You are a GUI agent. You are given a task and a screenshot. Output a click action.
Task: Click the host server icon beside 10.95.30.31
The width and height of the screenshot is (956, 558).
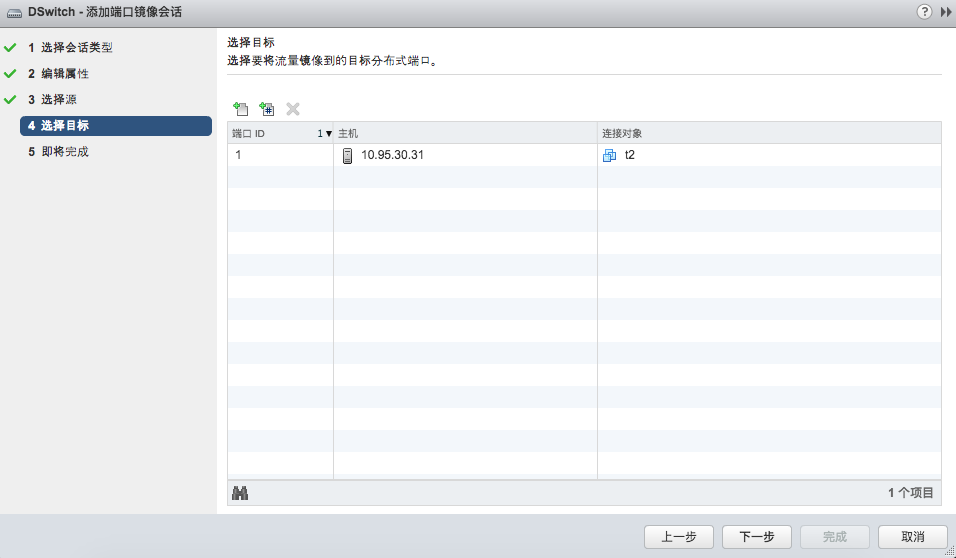[348, 156]
